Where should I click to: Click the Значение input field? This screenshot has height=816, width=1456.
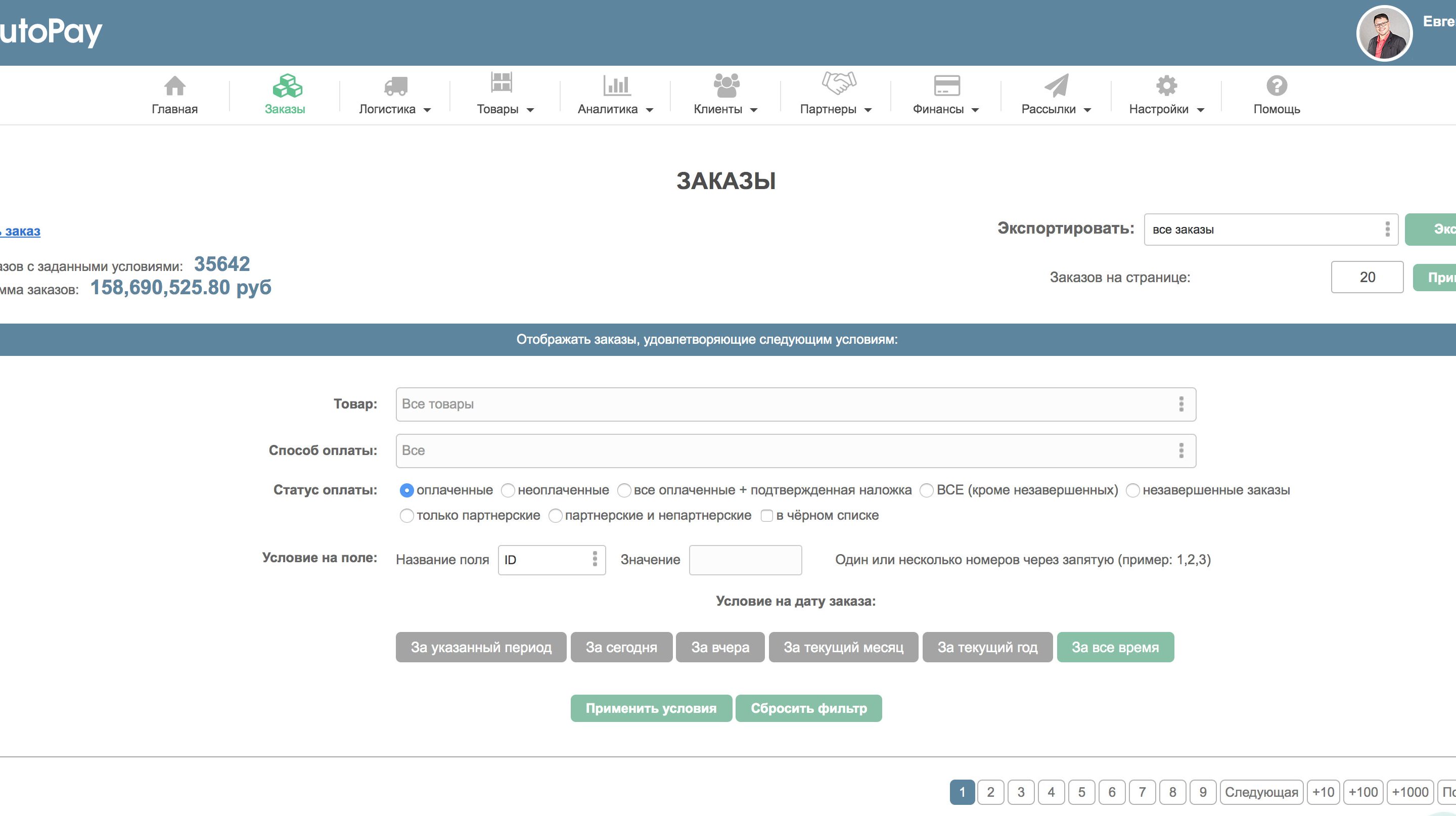click(746, 560)
